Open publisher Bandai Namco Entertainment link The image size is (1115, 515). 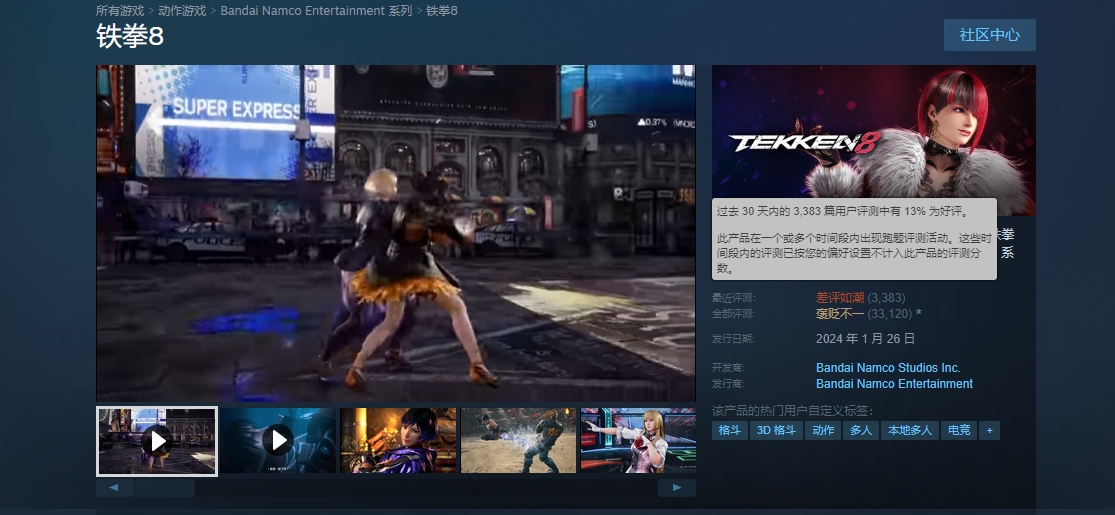click(894, 384)
